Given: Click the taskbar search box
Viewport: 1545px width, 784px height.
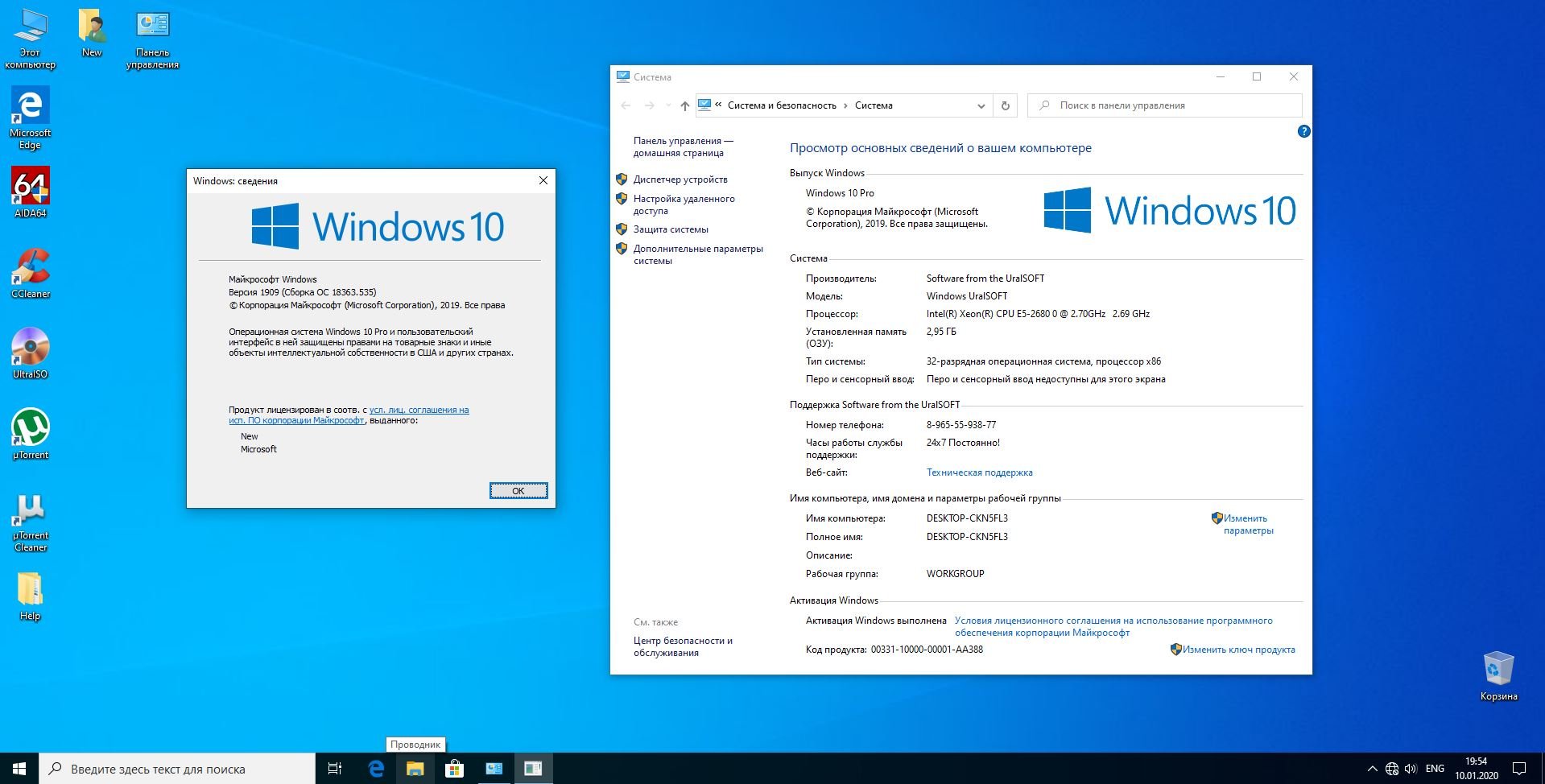Looking at the screenshot, I should tap(177, 769).
